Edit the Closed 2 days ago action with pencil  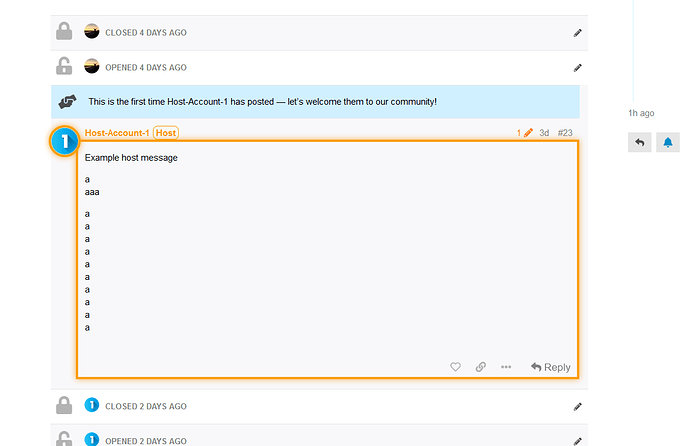[x=577, y=407]
